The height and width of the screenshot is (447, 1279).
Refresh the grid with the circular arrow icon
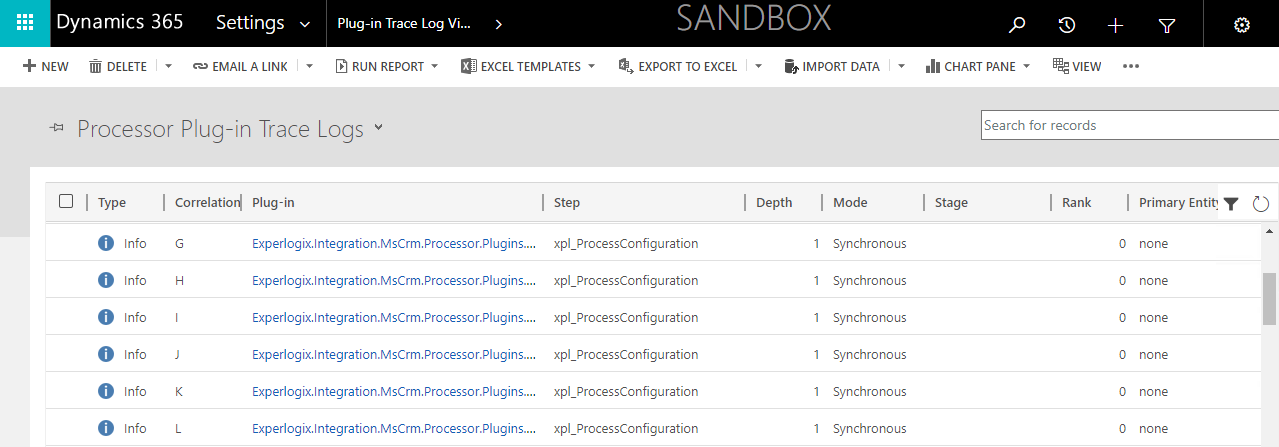(1260, 203)
